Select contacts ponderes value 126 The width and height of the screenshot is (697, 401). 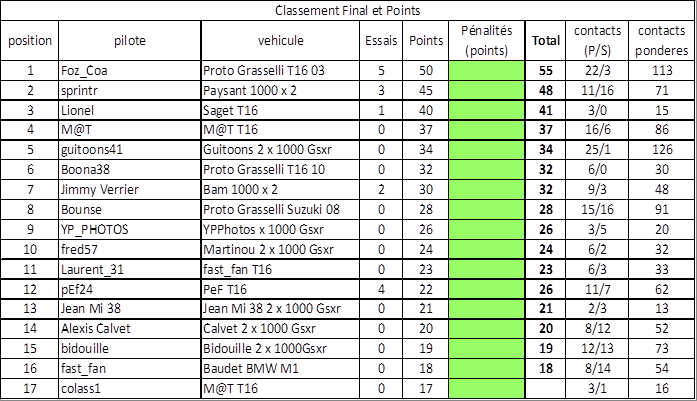[662, 149]
